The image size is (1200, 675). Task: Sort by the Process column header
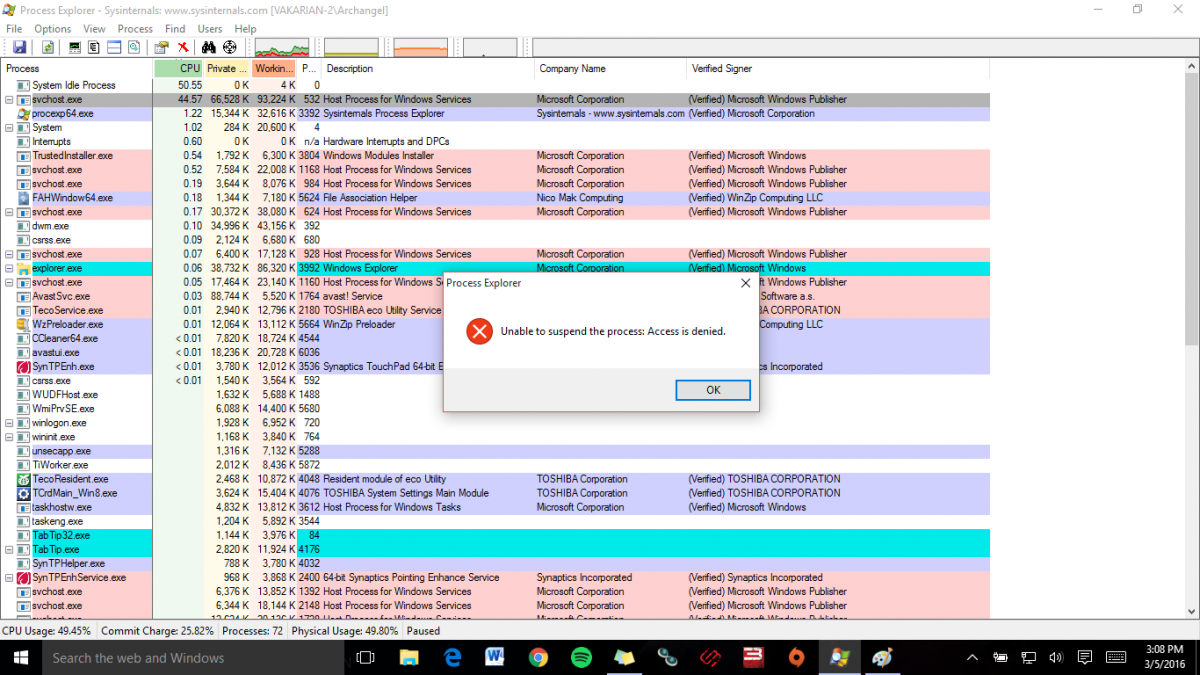click(77, 68)
